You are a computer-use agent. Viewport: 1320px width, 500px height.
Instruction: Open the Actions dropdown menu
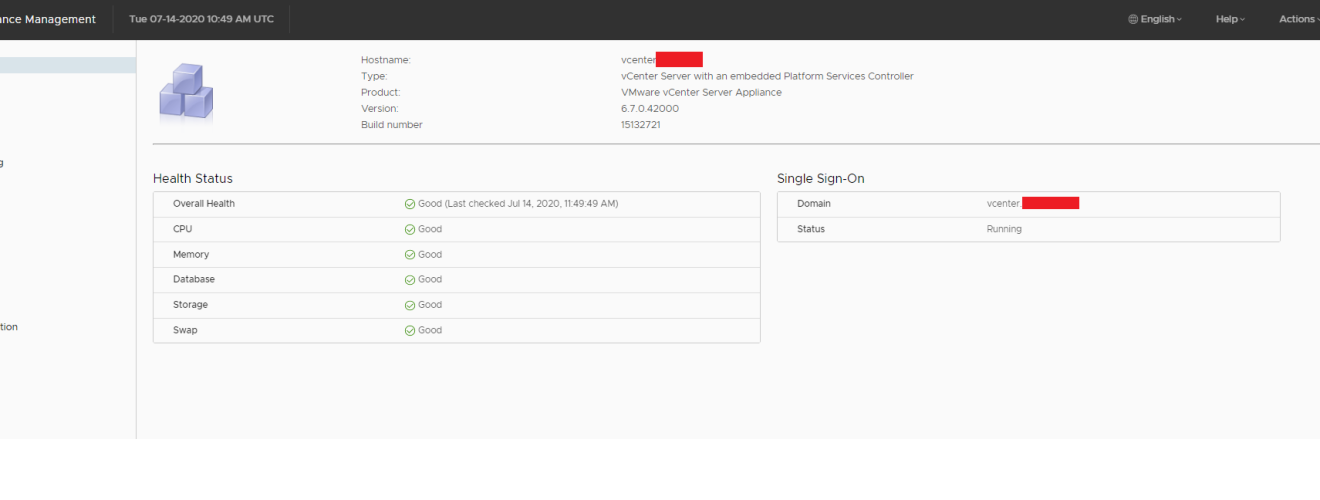1298,19
